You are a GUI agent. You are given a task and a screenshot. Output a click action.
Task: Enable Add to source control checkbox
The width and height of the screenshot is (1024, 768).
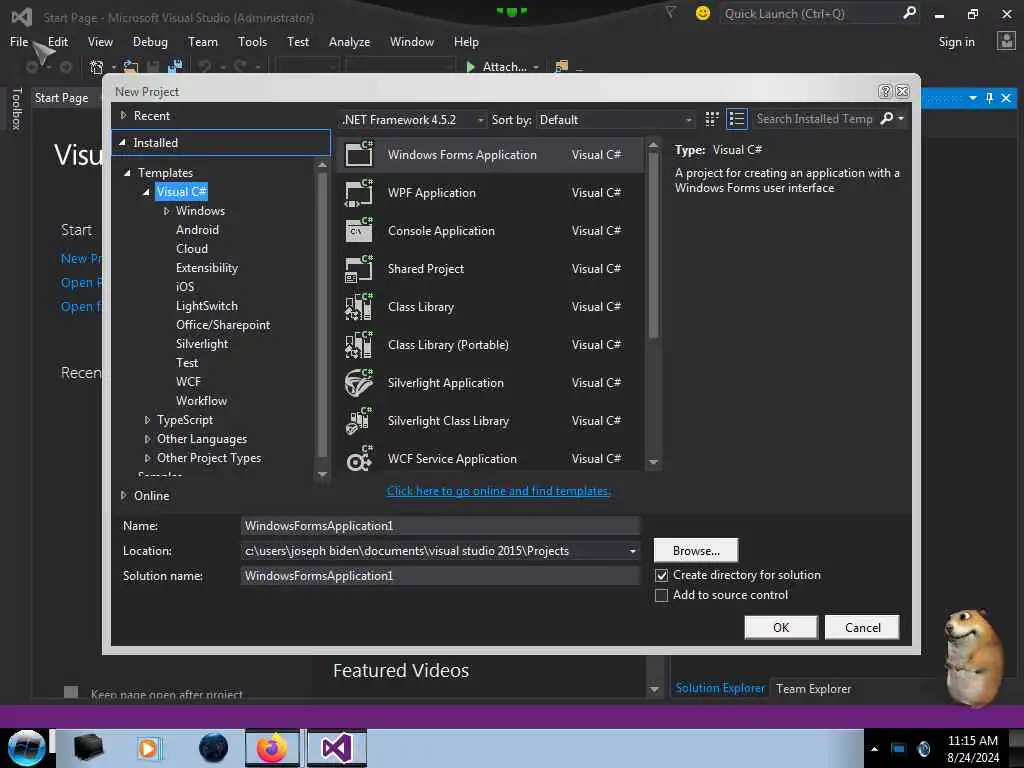(x=662, y=596)
